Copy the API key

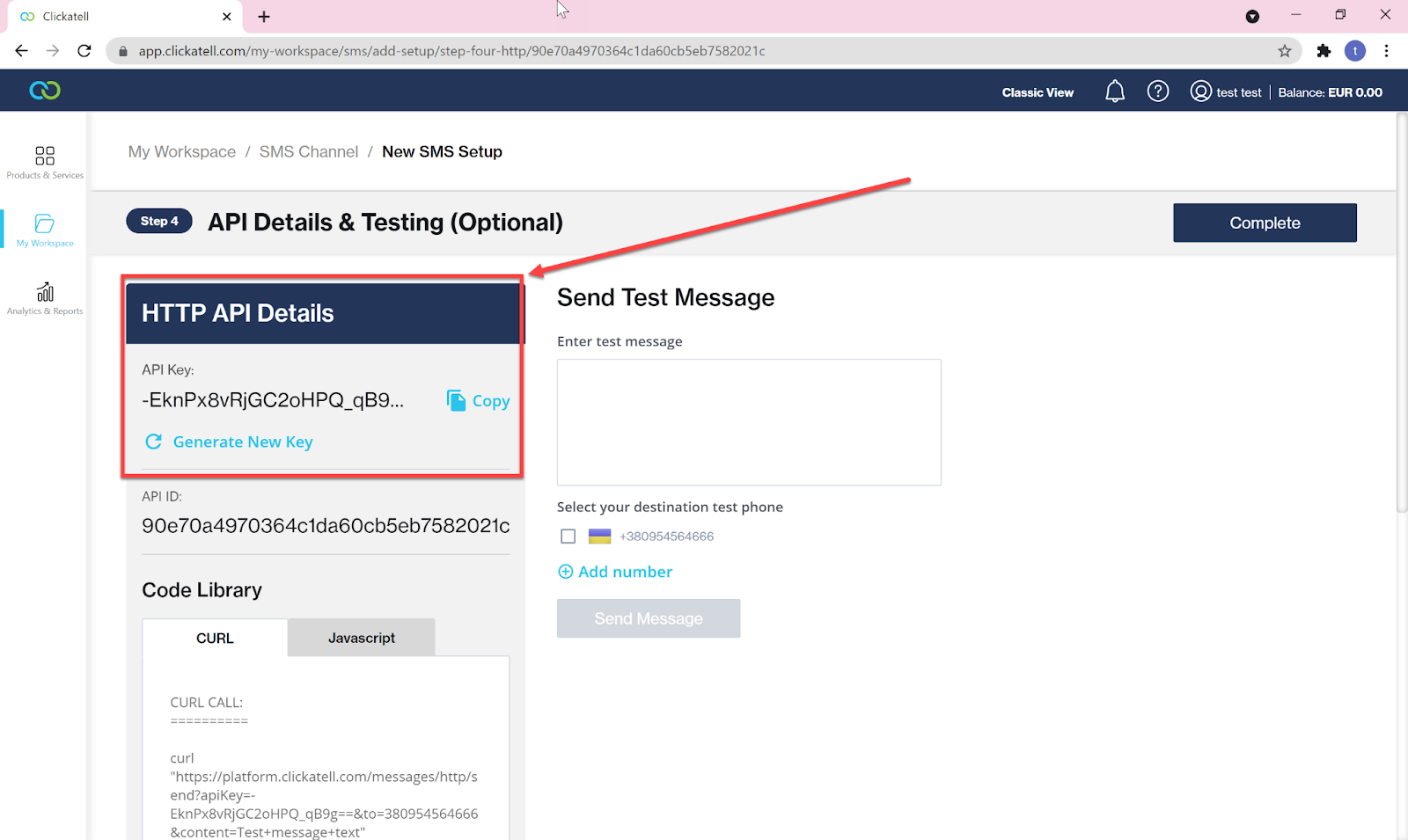click(x=479, y=401)
